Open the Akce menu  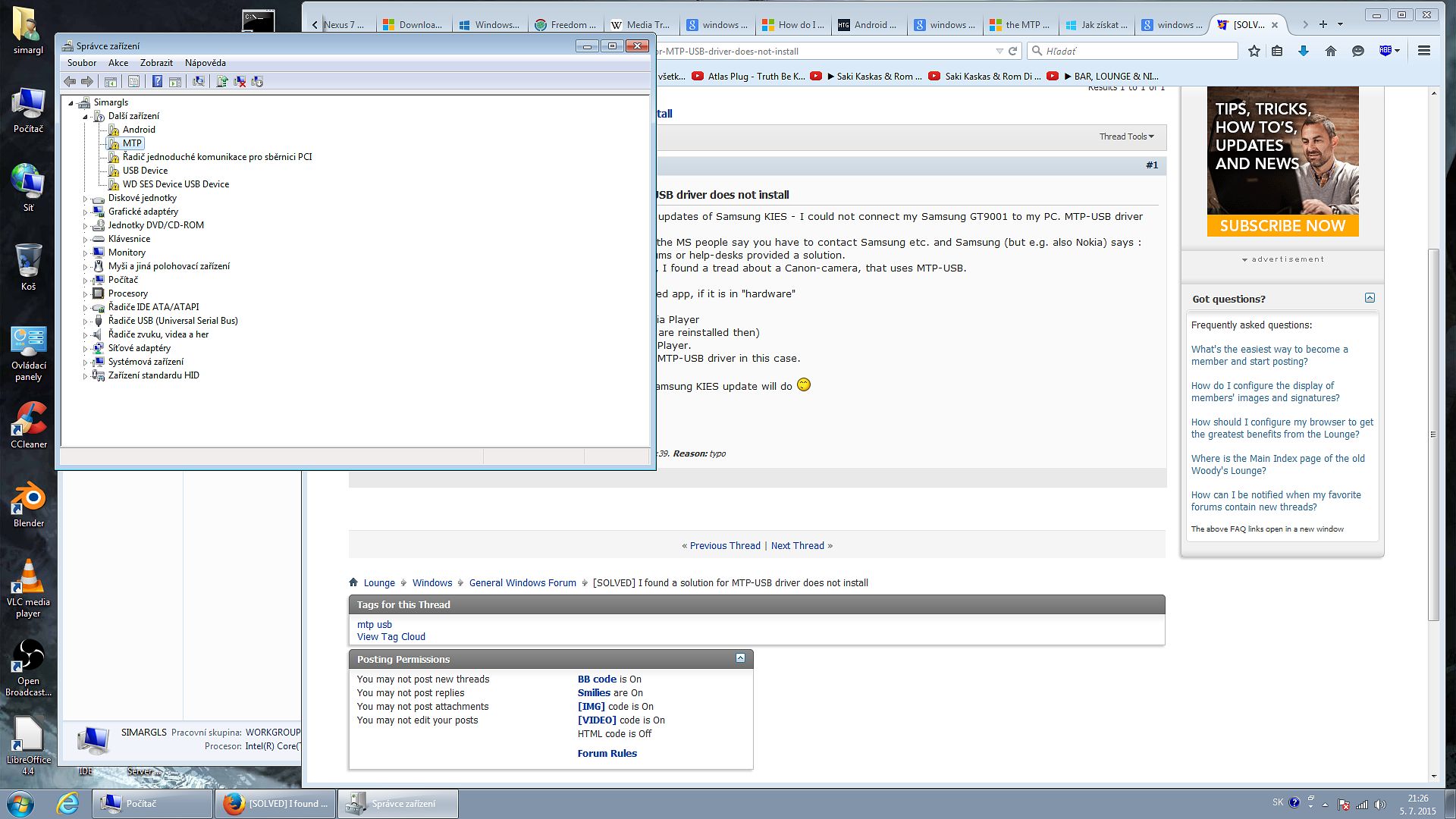[118, 63]
